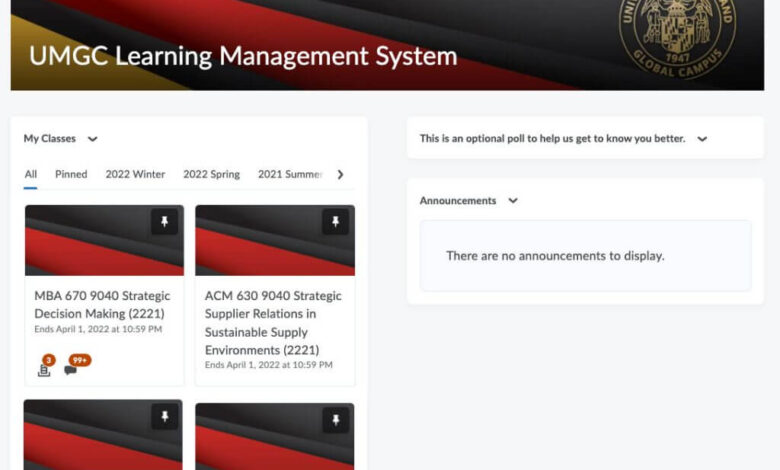Screen dimensions: 780x470
Task: Open the assignments icon with badge 3
Action: [45, 367]
